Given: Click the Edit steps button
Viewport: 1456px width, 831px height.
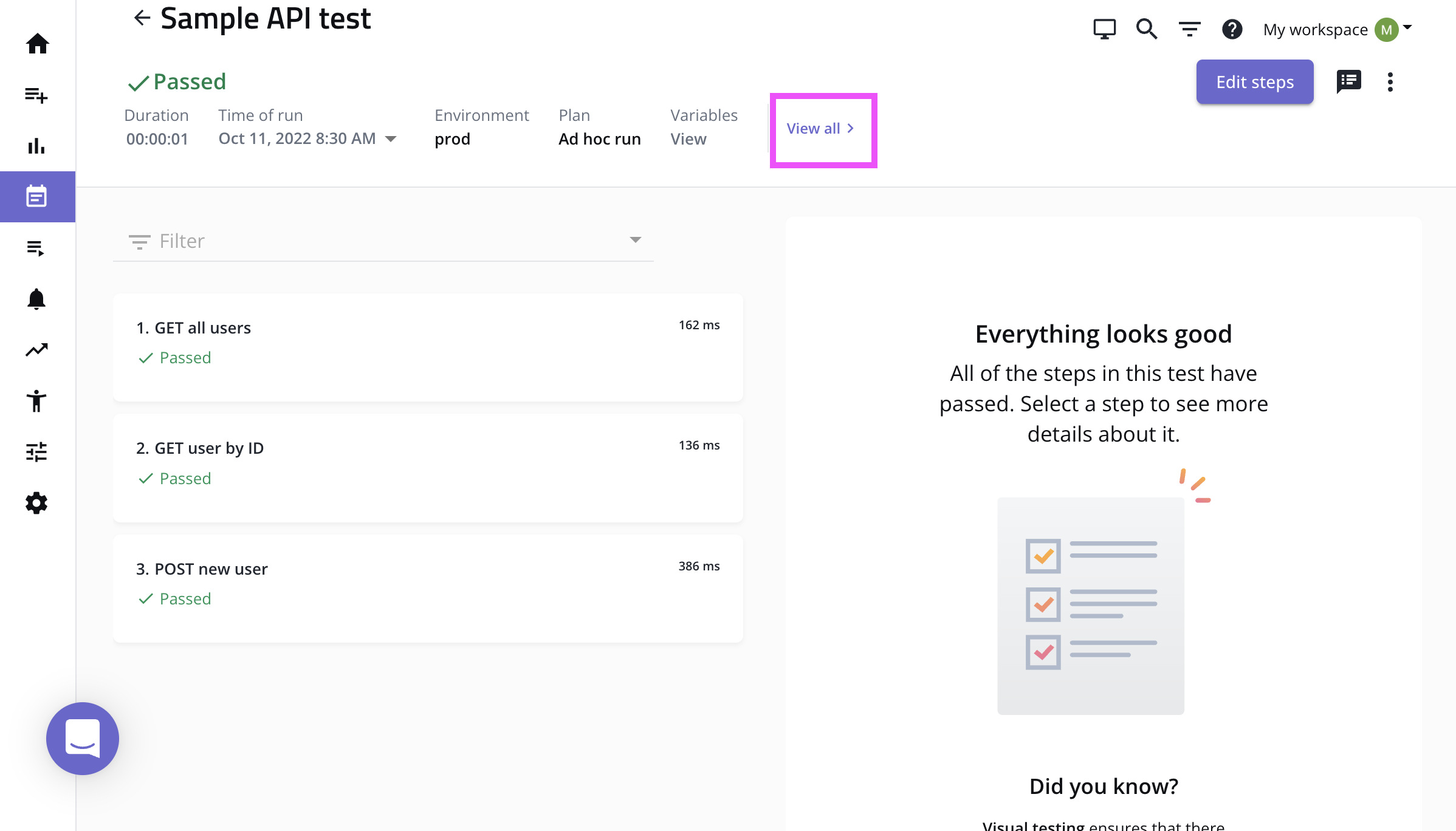Looking at the screenshot, I should [x=1255, y=82].
